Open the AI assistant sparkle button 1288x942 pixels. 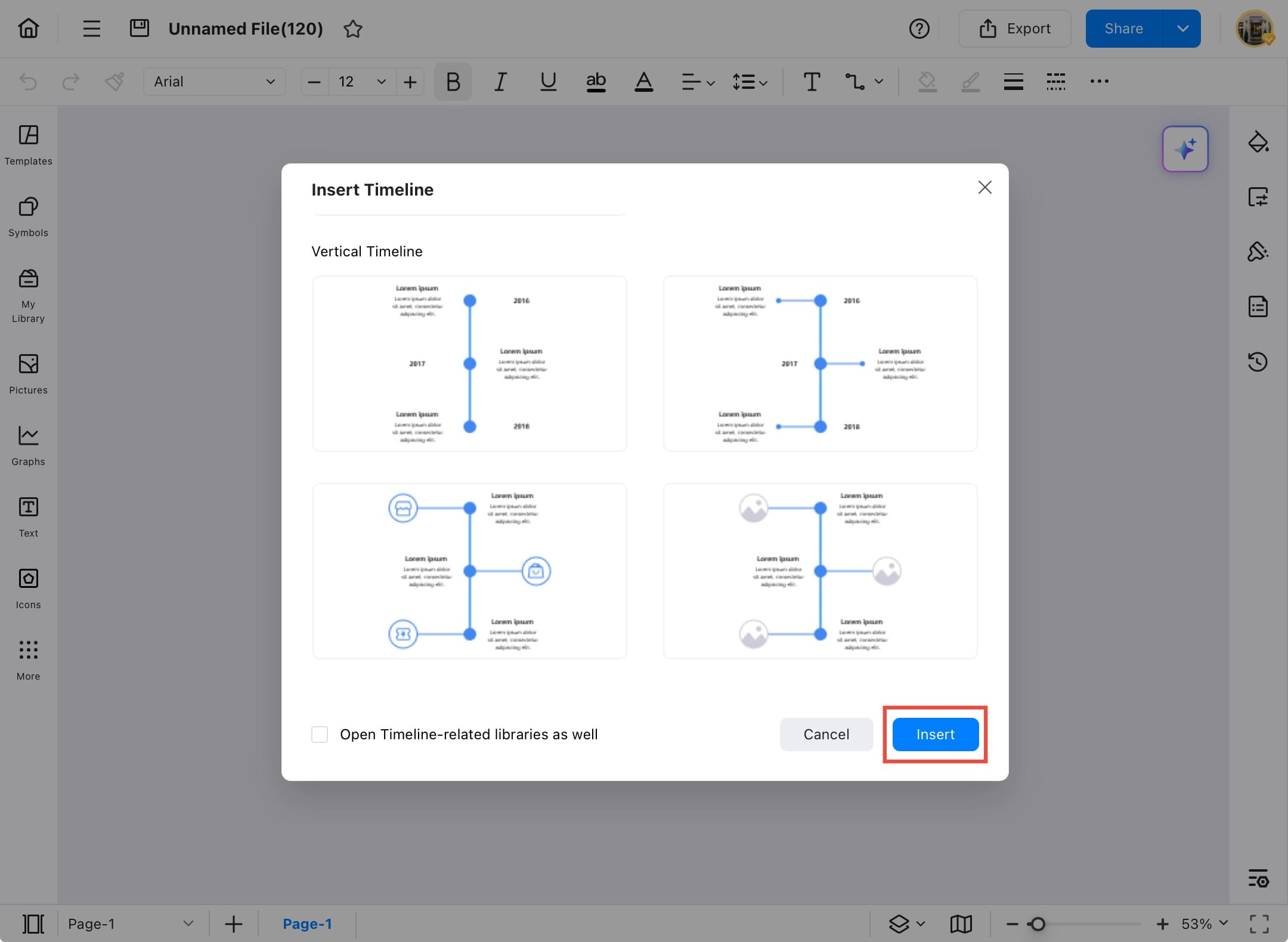(x=1185, y=149)
